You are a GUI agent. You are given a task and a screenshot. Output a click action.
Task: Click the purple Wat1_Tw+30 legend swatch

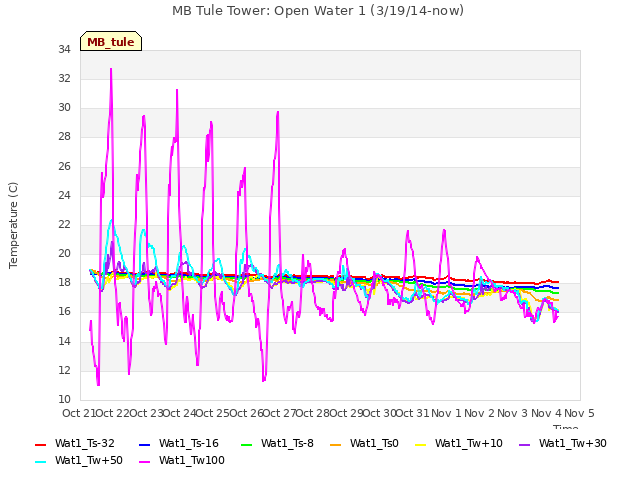524,445
